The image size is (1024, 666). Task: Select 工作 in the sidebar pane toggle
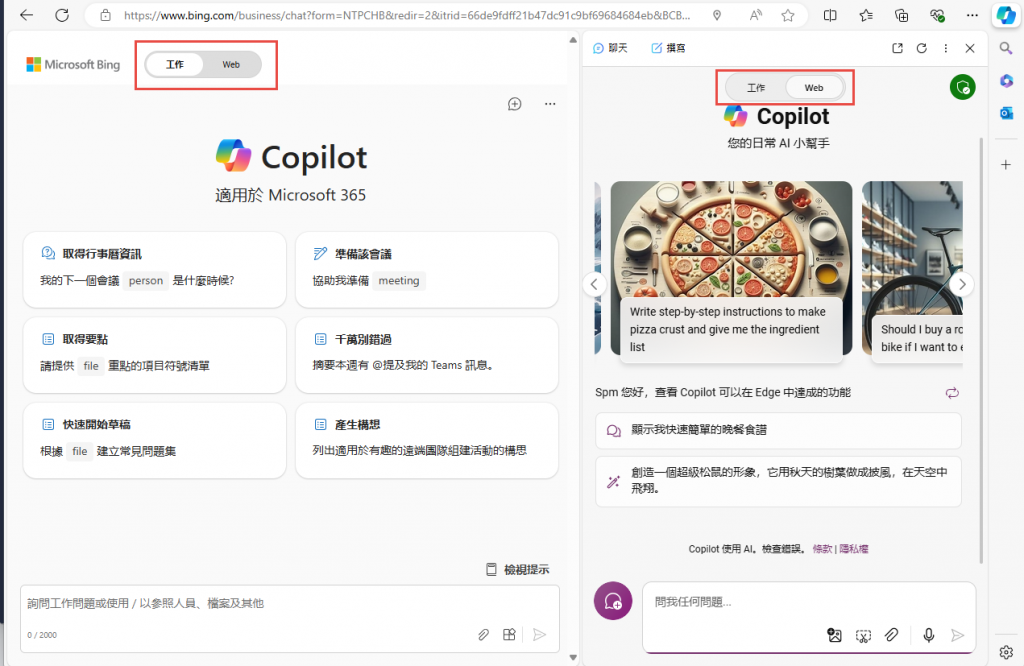(x=756, y=87)
